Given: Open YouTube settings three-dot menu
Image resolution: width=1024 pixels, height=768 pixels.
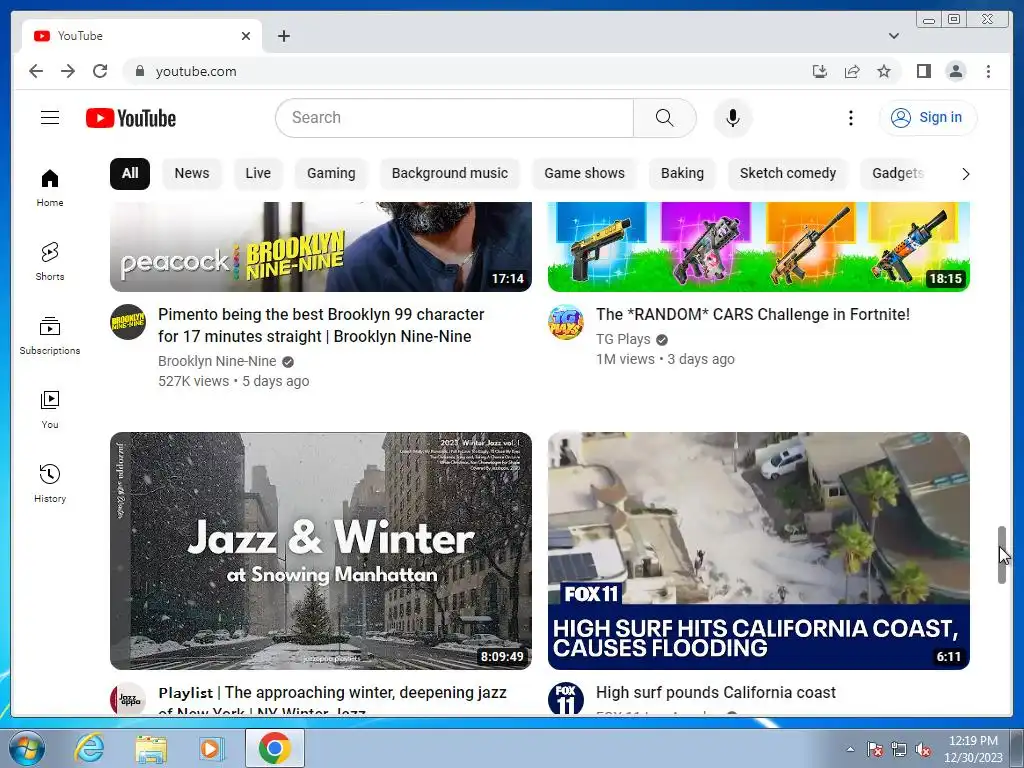Looking at the screenshot, I should (x=850, y=118).
